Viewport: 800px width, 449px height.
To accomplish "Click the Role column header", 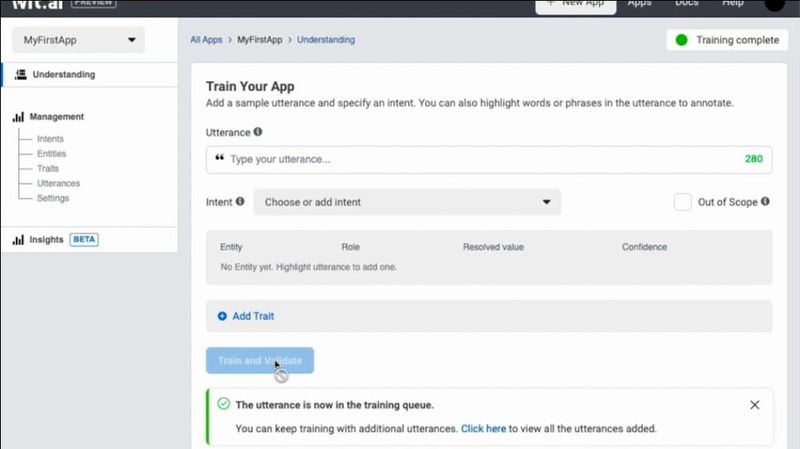I will [351, 247].
